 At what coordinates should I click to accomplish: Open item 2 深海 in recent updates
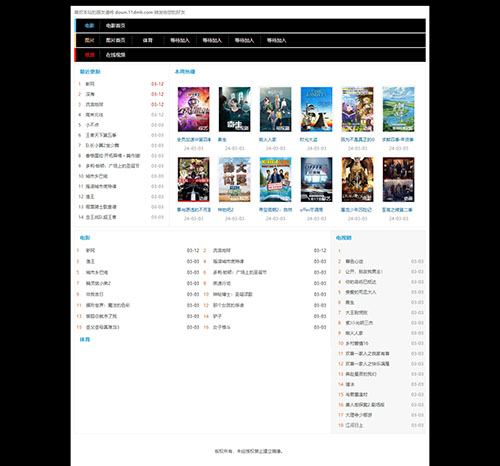point(90,94)
